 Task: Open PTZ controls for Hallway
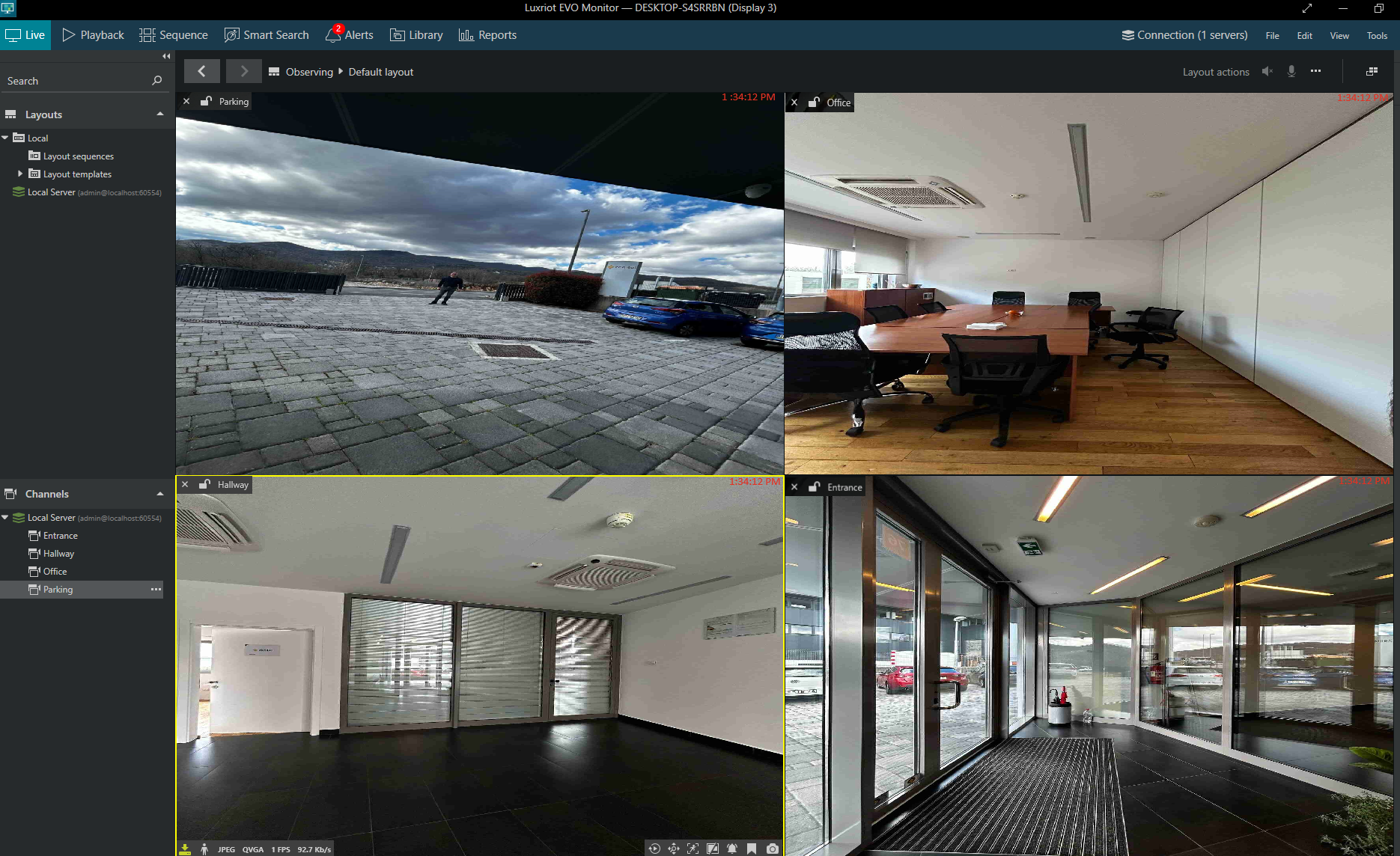pyautogui.click(x=674, y=849)
